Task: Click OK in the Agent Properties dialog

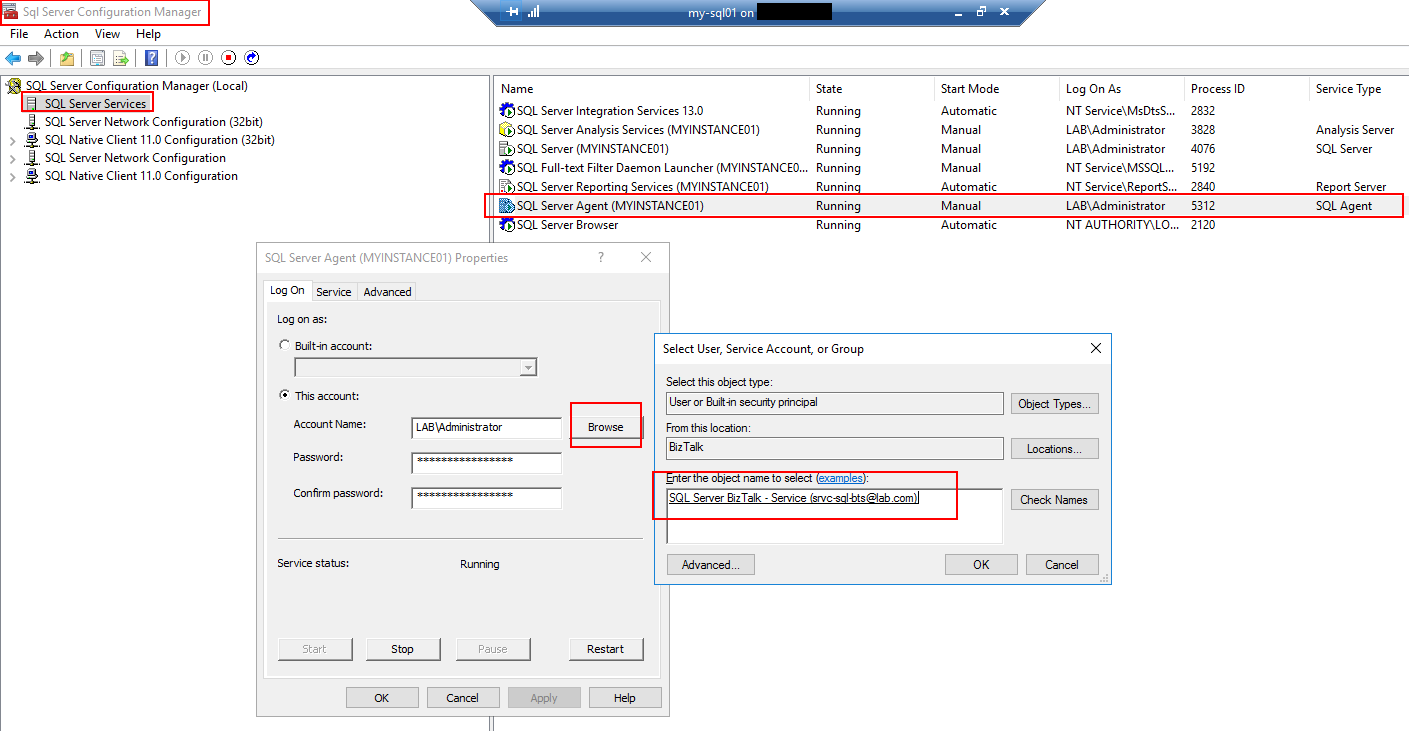Action: click(x=381, y=698)
